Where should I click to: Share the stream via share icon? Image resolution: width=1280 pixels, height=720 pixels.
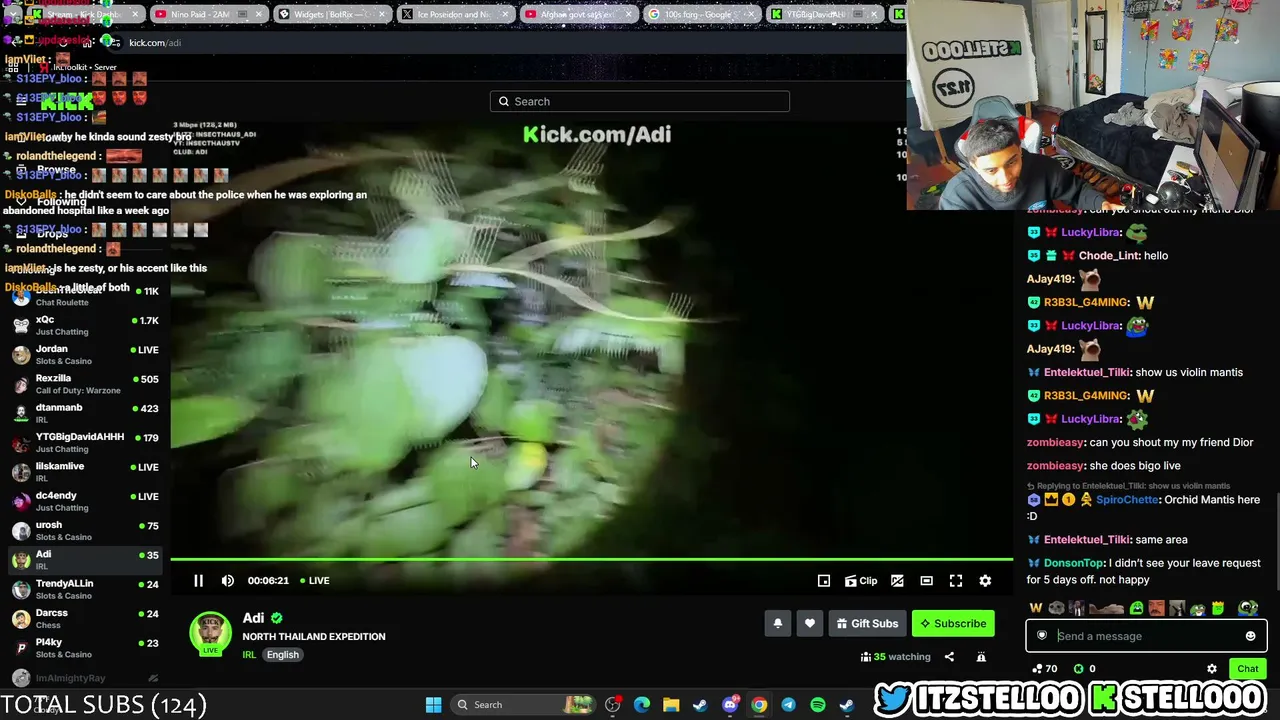coord(949,657)
